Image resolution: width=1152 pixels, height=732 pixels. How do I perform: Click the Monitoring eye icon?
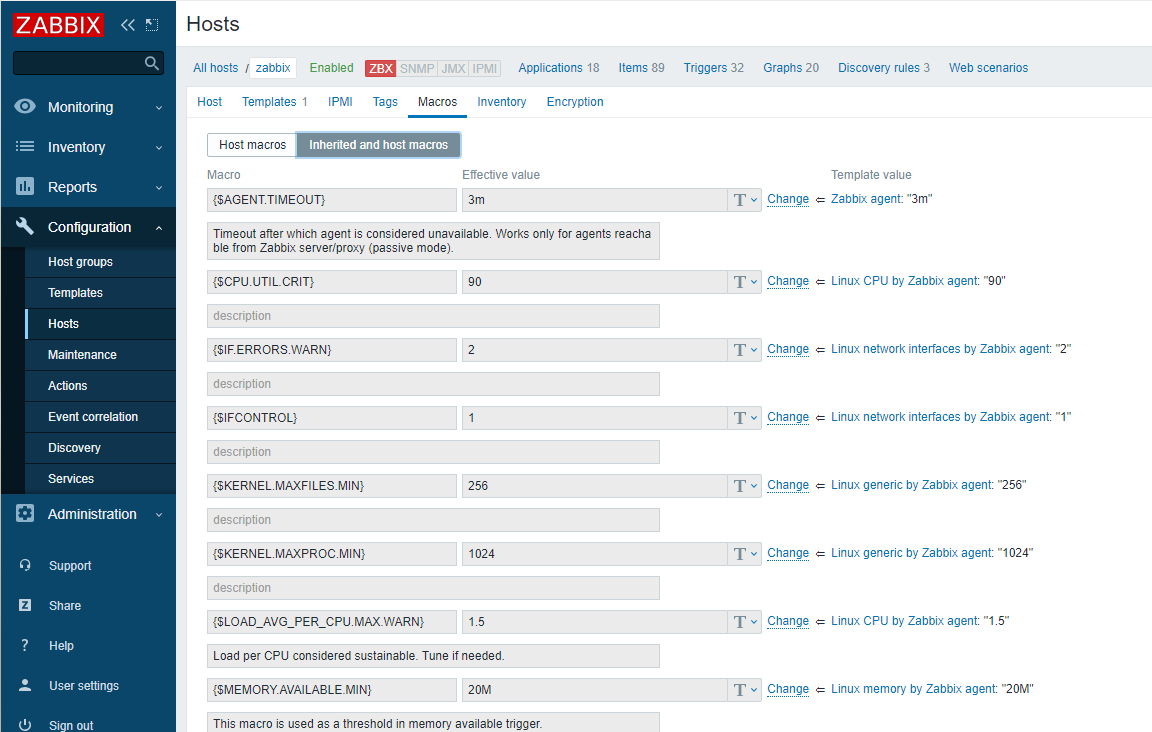click(25, 107)
